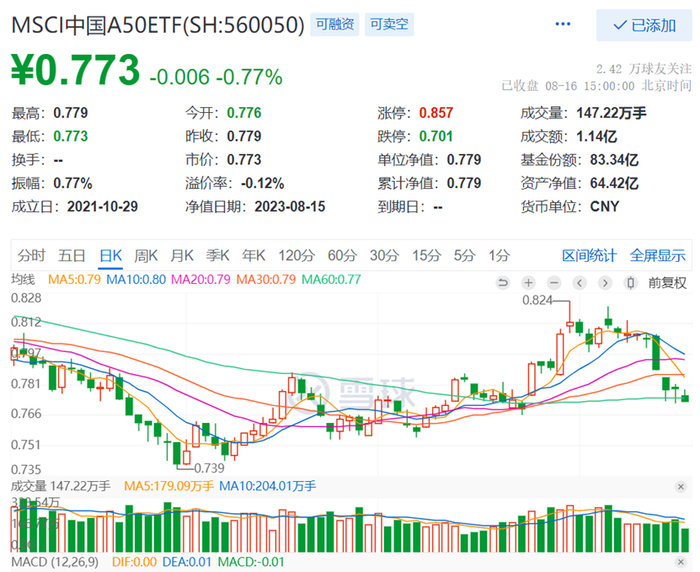
Task: Switch to the 1分 interval tab
Action: point(499,255)
